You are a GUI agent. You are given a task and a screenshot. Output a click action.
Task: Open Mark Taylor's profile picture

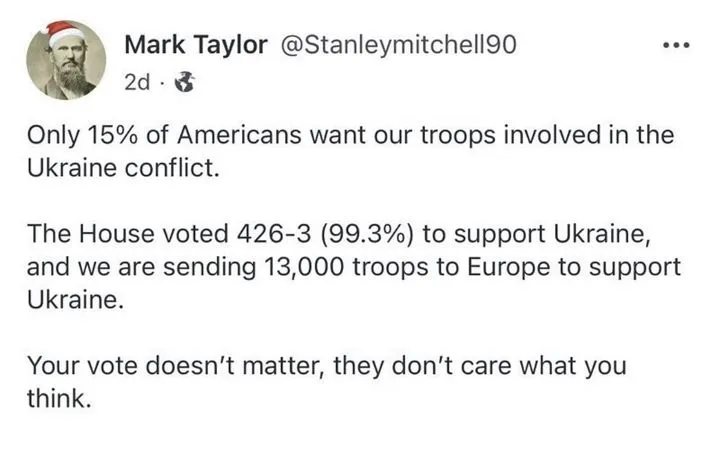click(68, 66)
